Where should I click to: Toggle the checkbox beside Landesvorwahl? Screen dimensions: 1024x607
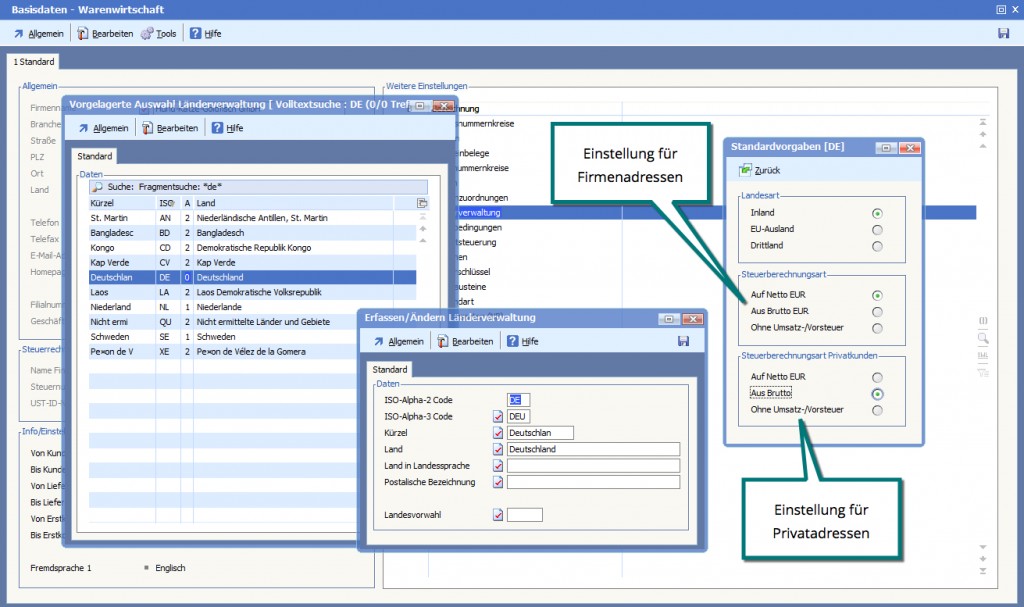click(x=498, y=515)
